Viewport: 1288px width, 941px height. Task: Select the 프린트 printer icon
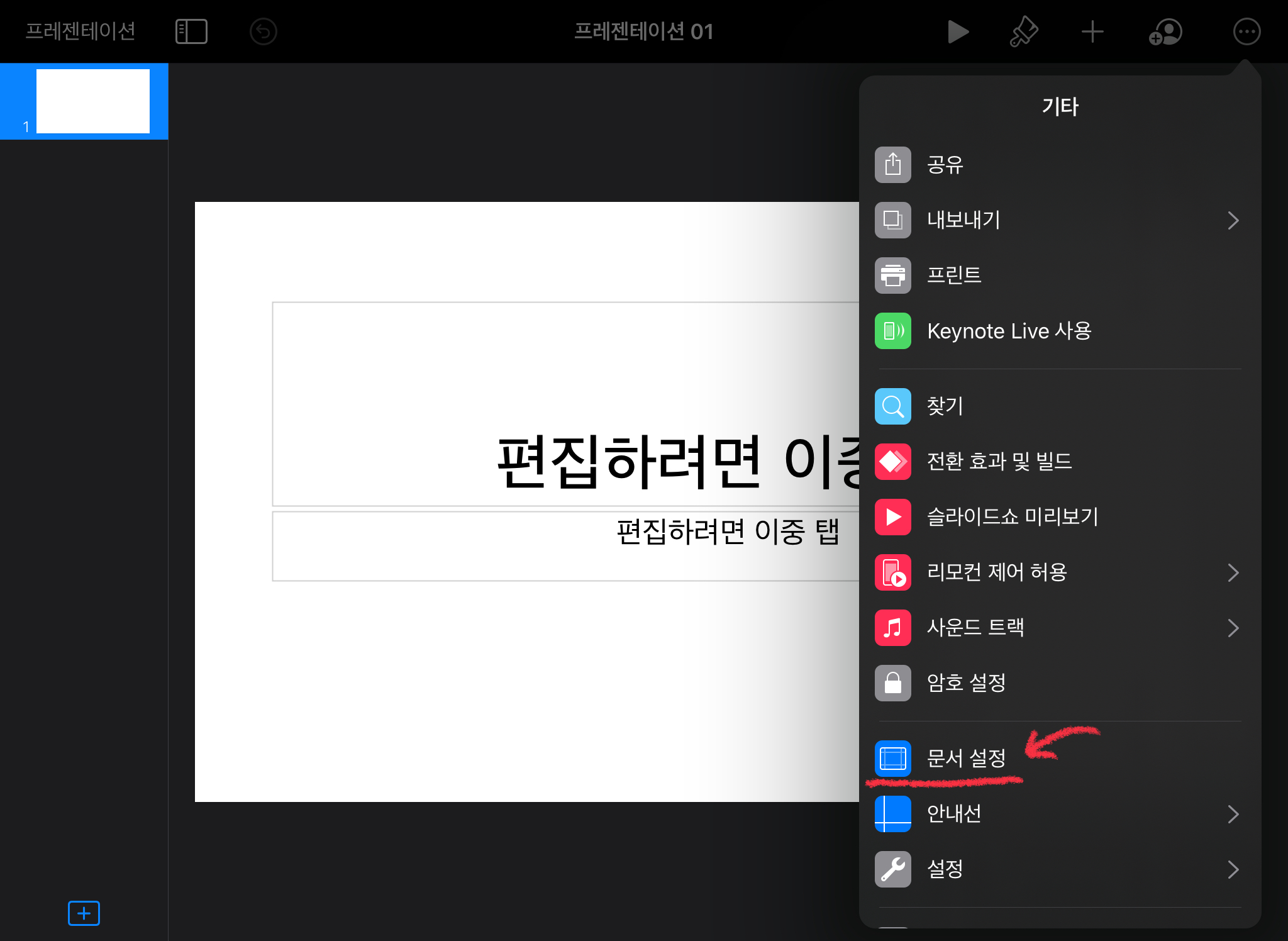pos(892,276)
